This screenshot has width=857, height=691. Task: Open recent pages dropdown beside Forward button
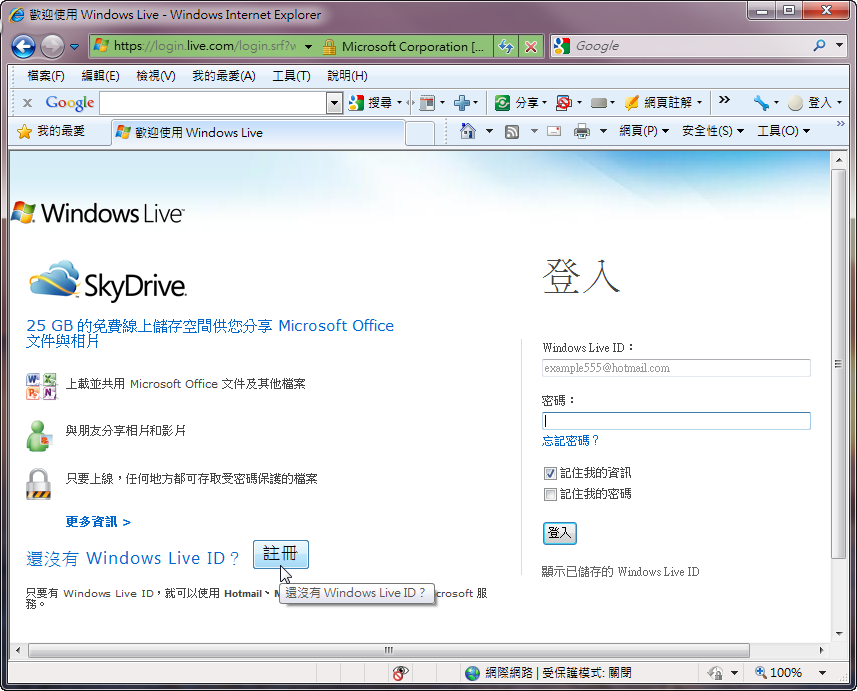point(75,47)
